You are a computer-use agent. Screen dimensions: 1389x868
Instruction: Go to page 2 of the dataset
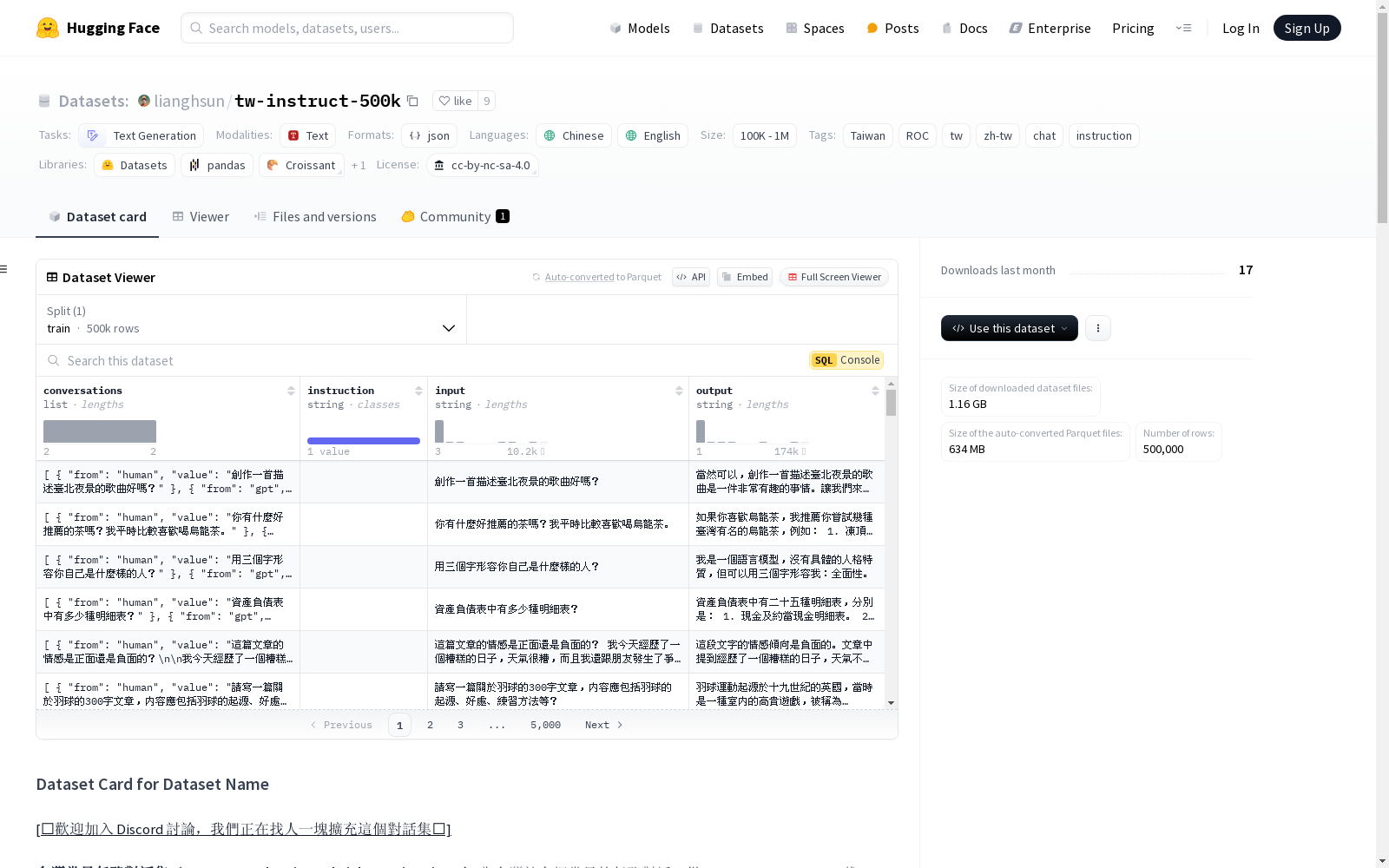pyautogui.click(x=430, y=725)
